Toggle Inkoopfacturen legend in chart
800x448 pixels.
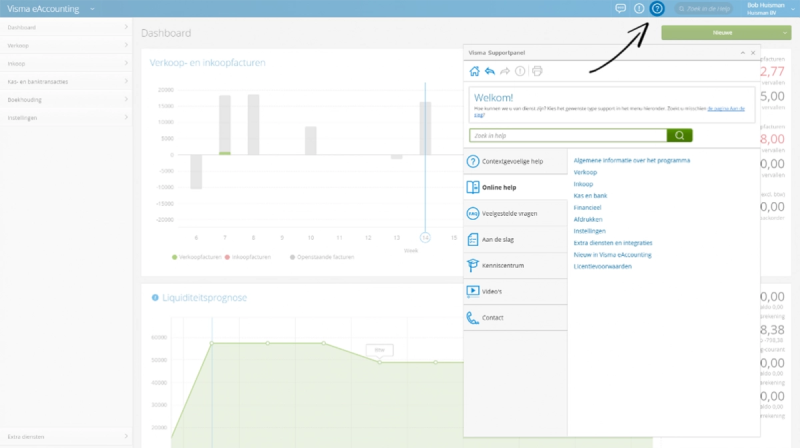click(x=248, y=257)
